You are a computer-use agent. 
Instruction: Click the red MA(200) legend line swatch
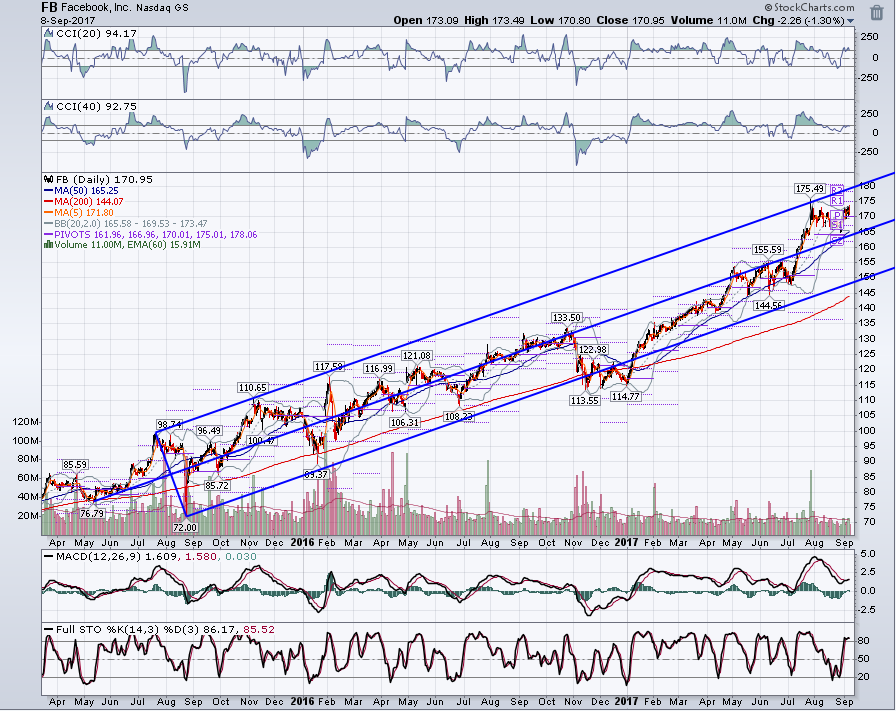[x=49, y=202]
